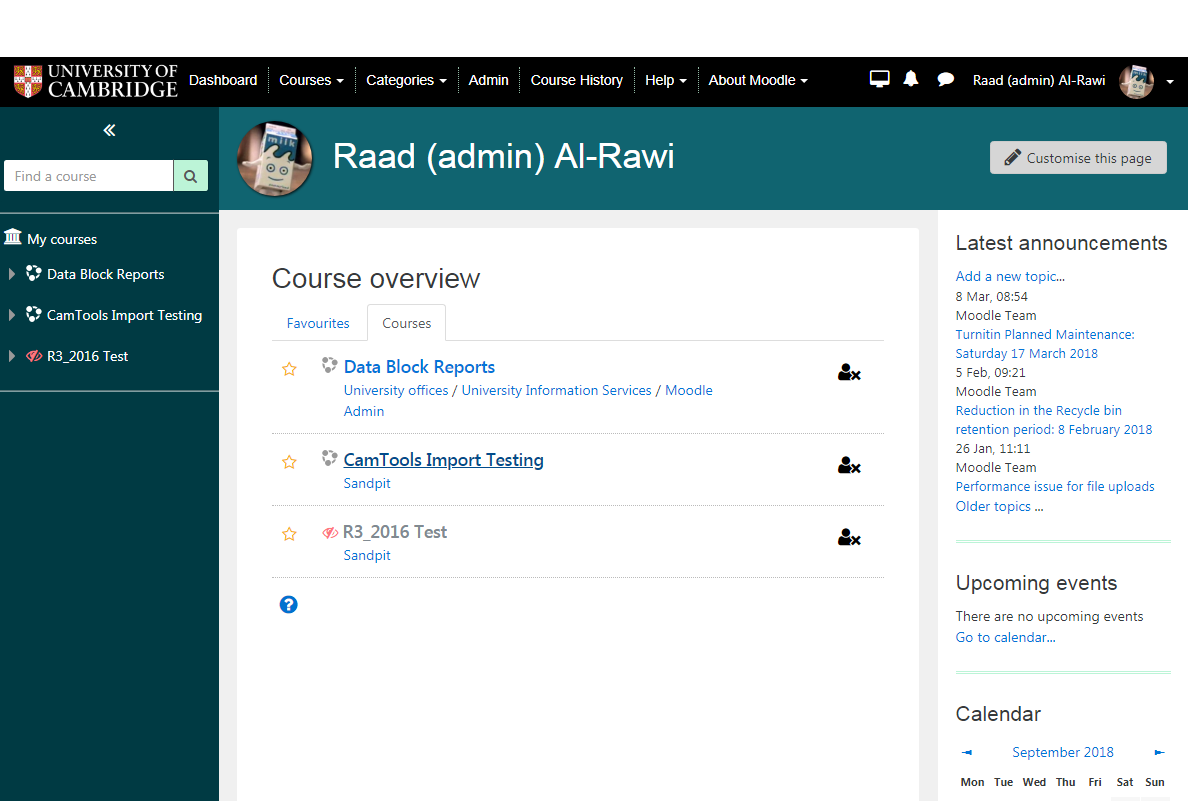Image resolution: width=1188 pixels, height=801 pixels.
Task: Open September 2018 calendar month link
Action: [x=1063, y=753]
